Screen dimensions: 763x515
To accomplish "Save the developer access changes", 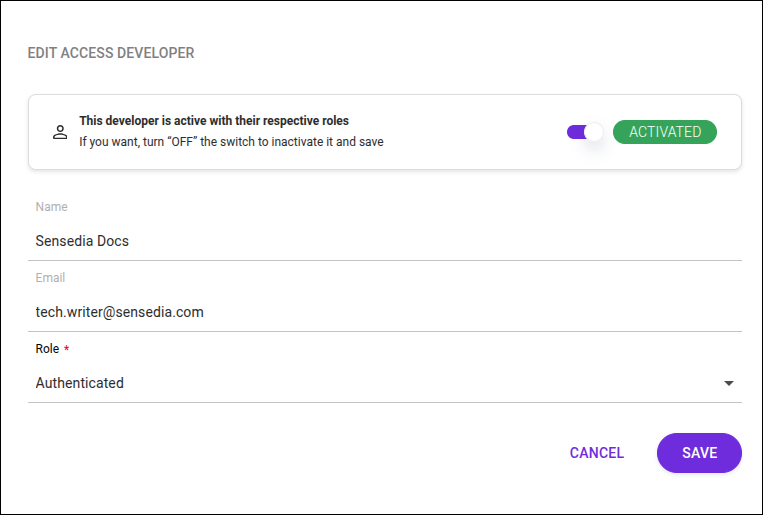I will (699, 453).
